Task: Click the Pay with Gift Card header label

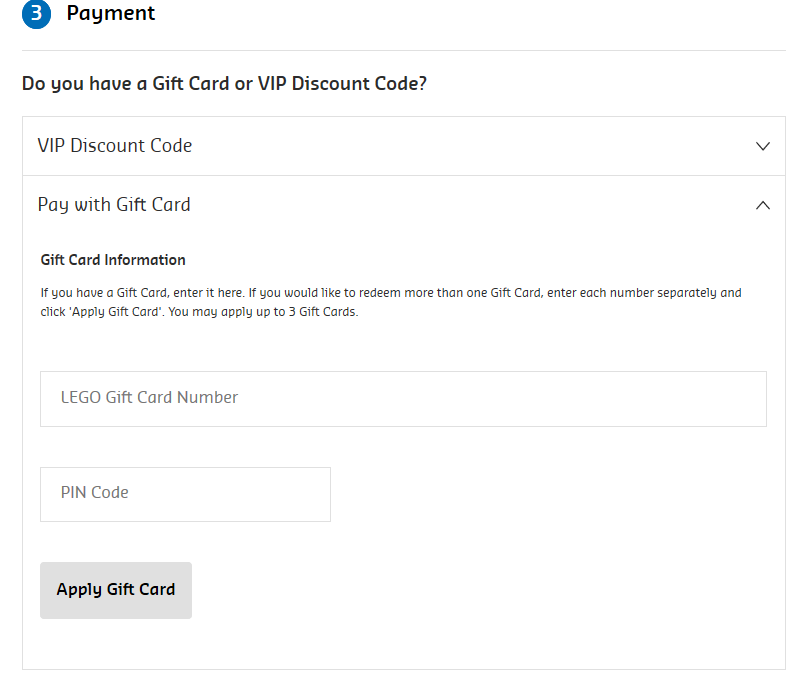Action: 114,205
